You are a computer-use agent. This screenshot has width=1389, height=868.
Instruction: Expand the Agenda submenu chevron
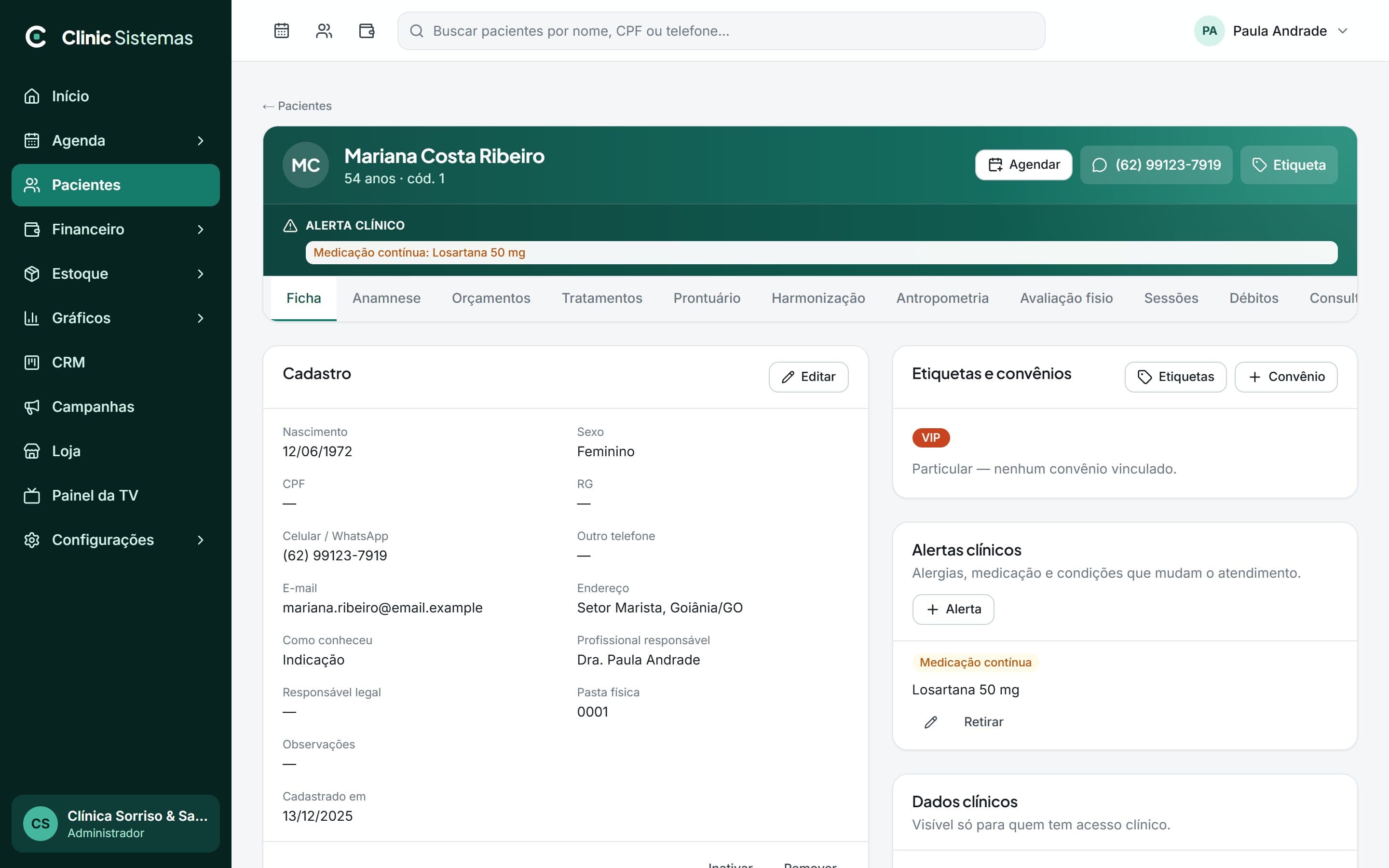200,141
